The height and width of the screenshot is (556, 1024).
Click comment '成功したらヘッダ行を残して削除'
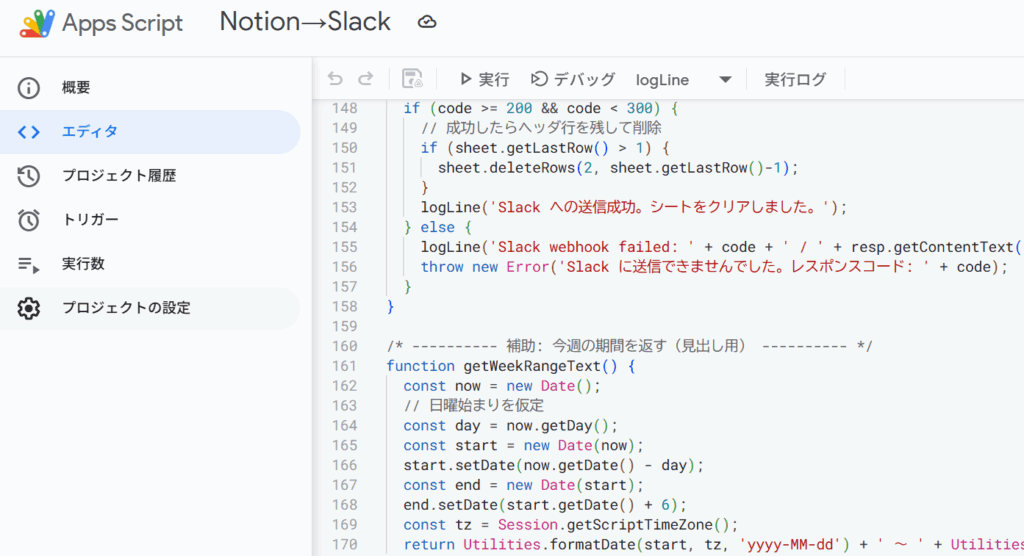[541, 128]
